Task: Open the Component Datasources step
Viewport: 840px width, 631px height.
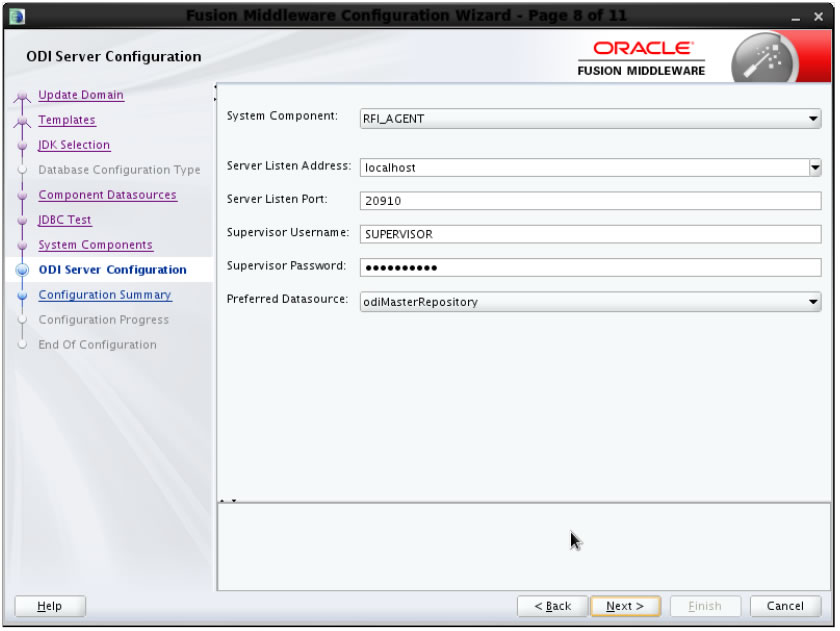Action: coord(107,195)
